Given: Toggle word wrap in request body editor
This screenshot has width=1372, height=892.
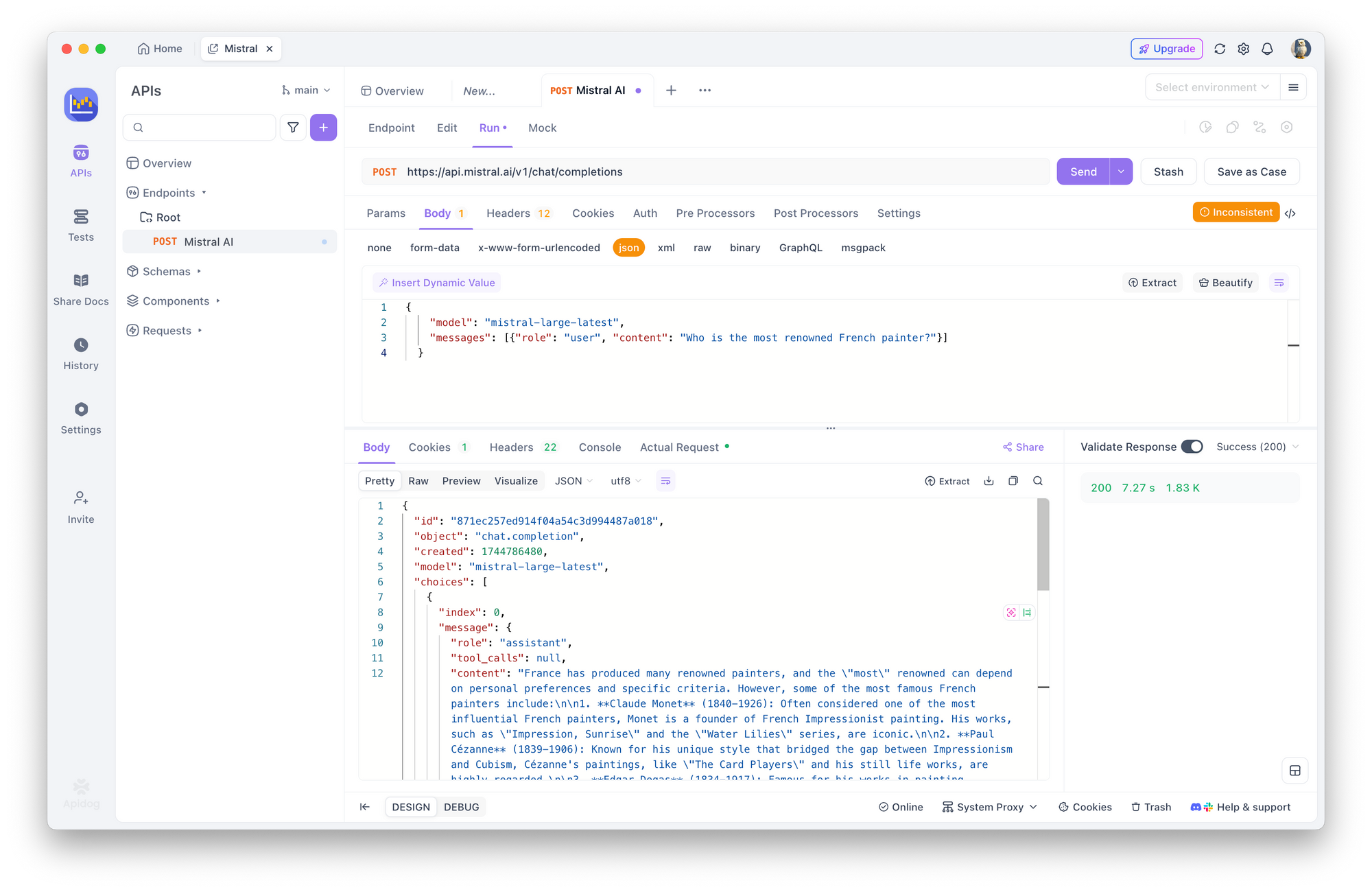Looking at the screenshot, I should 1279,283.
